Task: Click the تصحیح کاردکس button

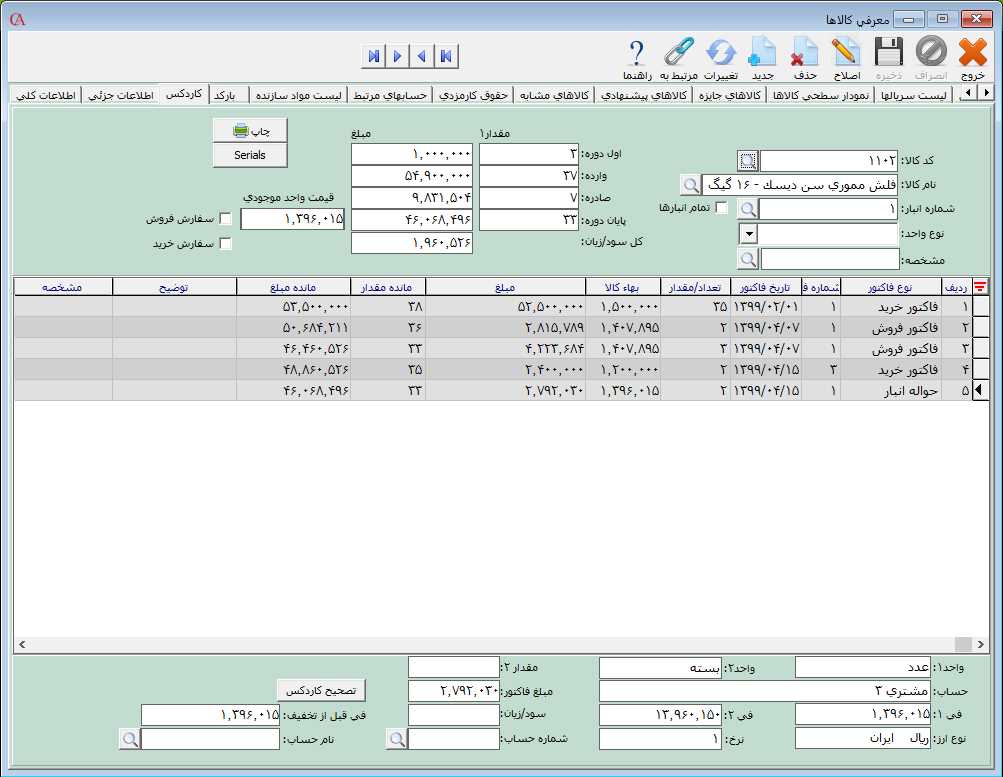Action: 321,690
